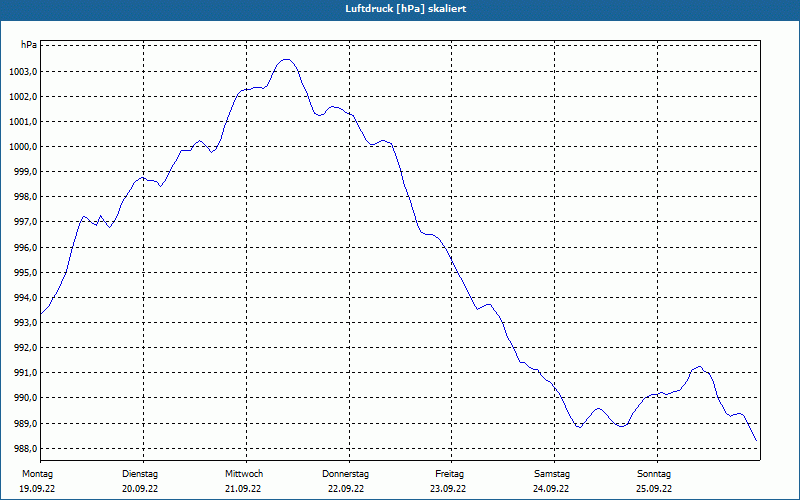The height and width of the screenshot is (500, 800).
Task: Click the 992,0 y-axis label
Action: (25, 347)
